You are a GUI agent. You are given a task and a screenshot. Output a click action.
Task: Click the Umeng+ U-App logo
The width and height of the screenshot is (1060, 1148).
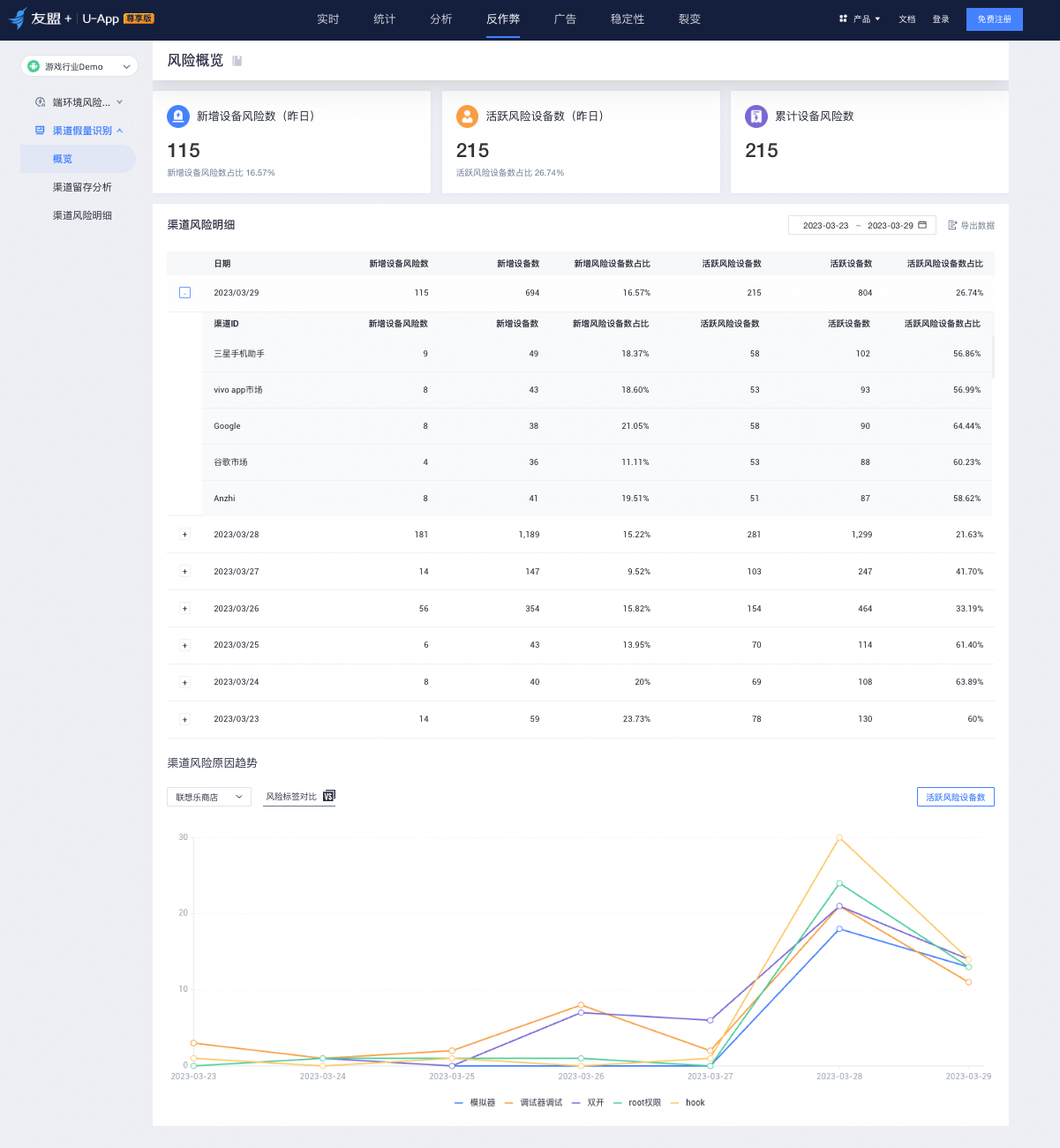click(x=81, y=19)
